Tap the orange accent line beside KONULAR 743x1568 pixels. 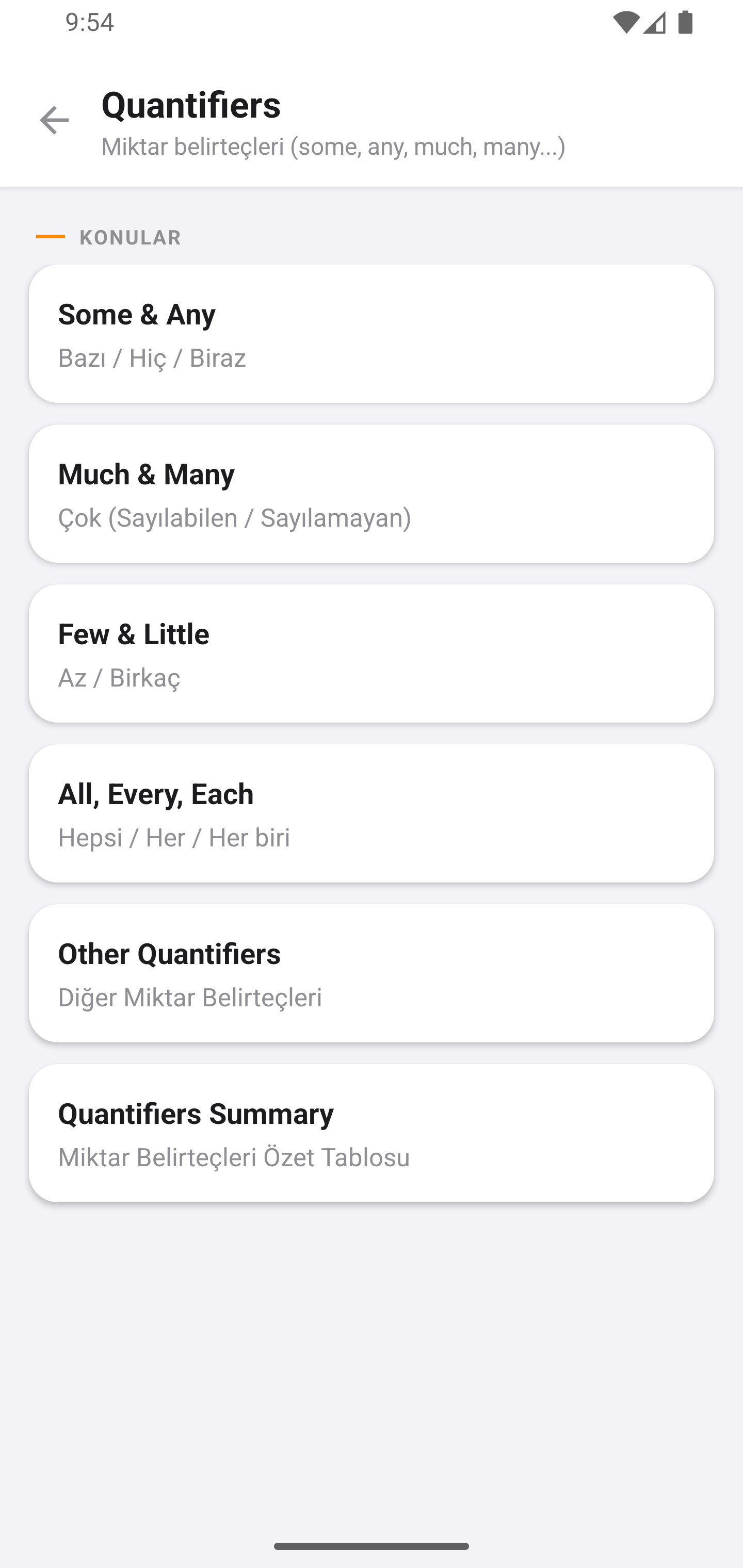[x=51, y=236]
